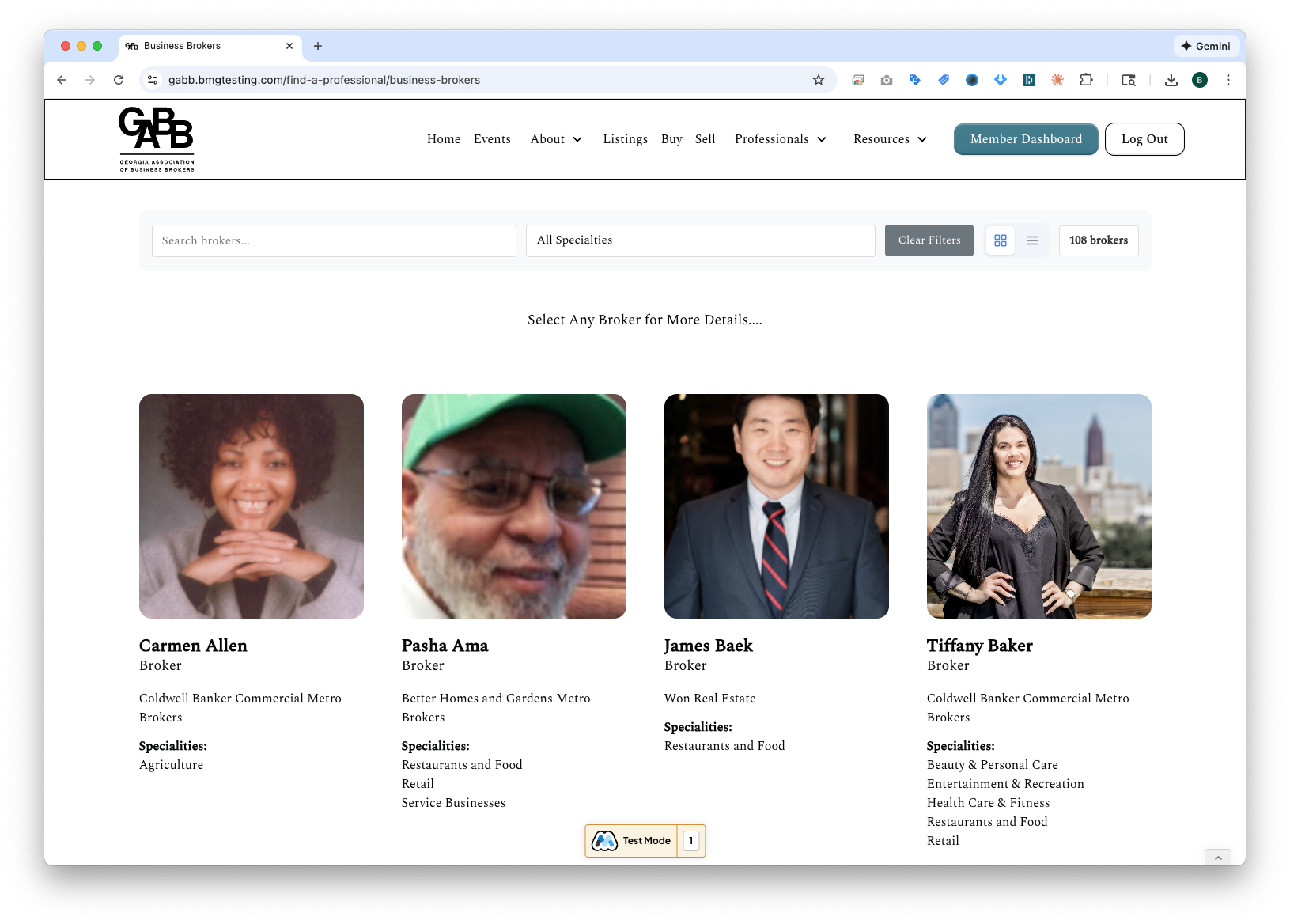Focus the Search brokers field
This screenshot has height=924, width=1290.
tap(334, 240)
